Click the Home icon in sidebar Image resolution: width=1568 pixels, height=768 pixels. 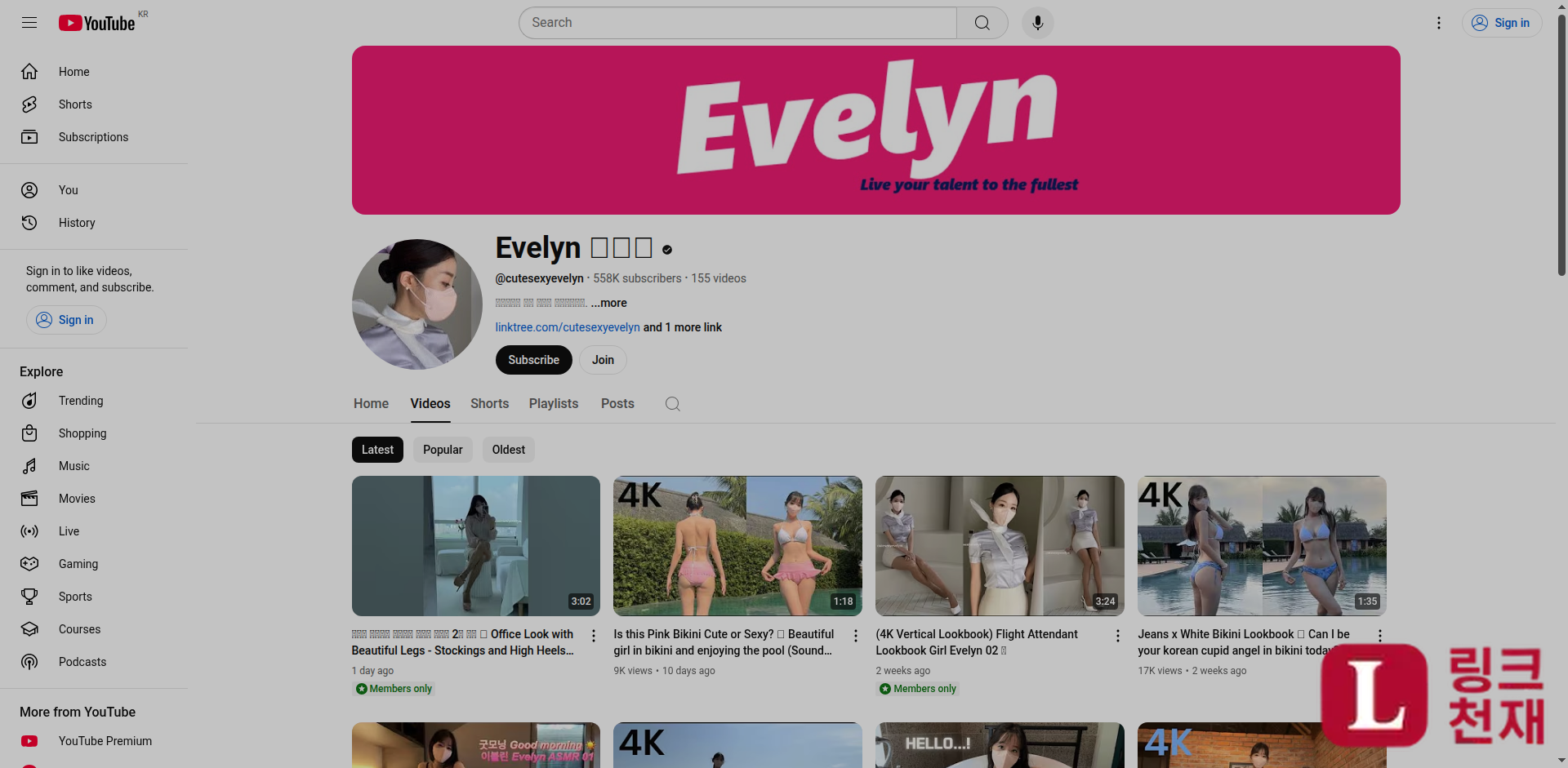pos(29,72)
